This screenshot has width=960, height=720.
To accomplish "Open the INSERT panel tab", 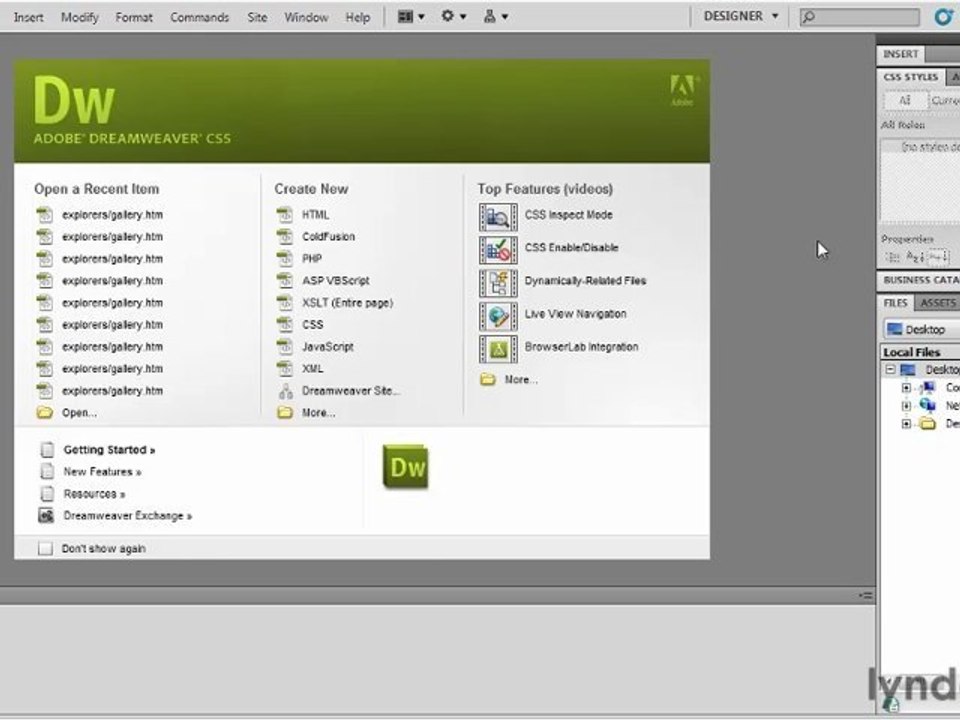I will click(x=901, y=54).
